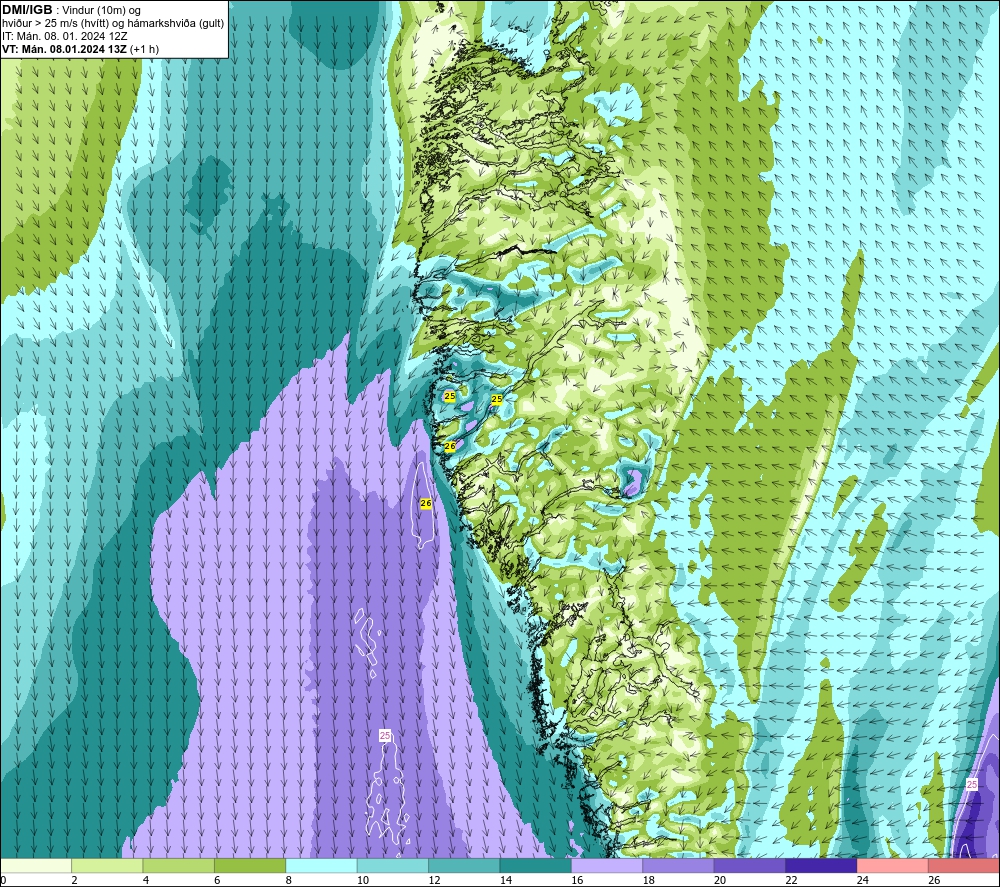
Task: Click the '0' legend scale value
Action: tap(3, 880)
